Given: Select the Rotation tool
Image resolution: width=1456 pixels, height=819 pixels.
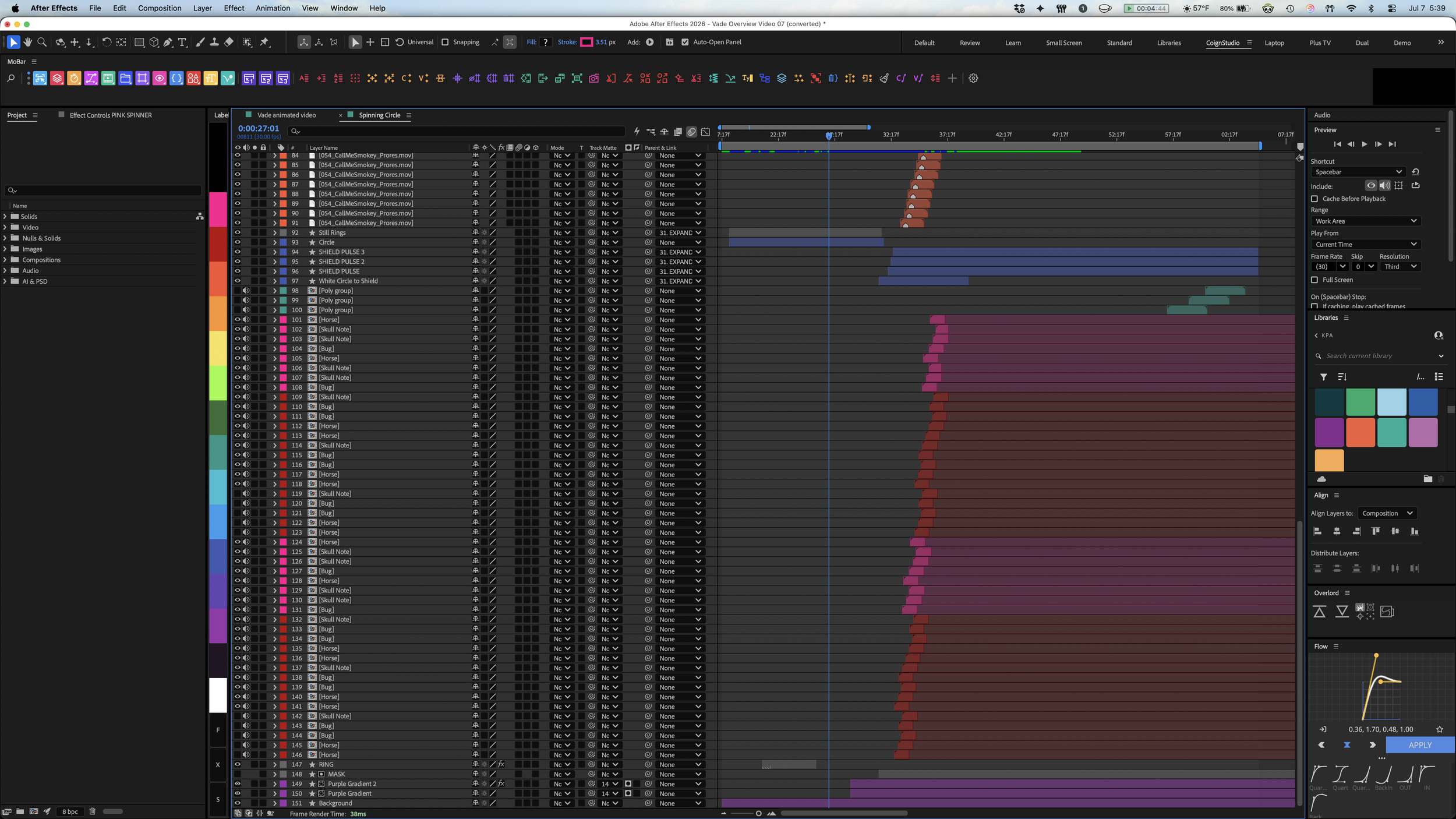Looking at the screenshot, I should coord(107,43).
